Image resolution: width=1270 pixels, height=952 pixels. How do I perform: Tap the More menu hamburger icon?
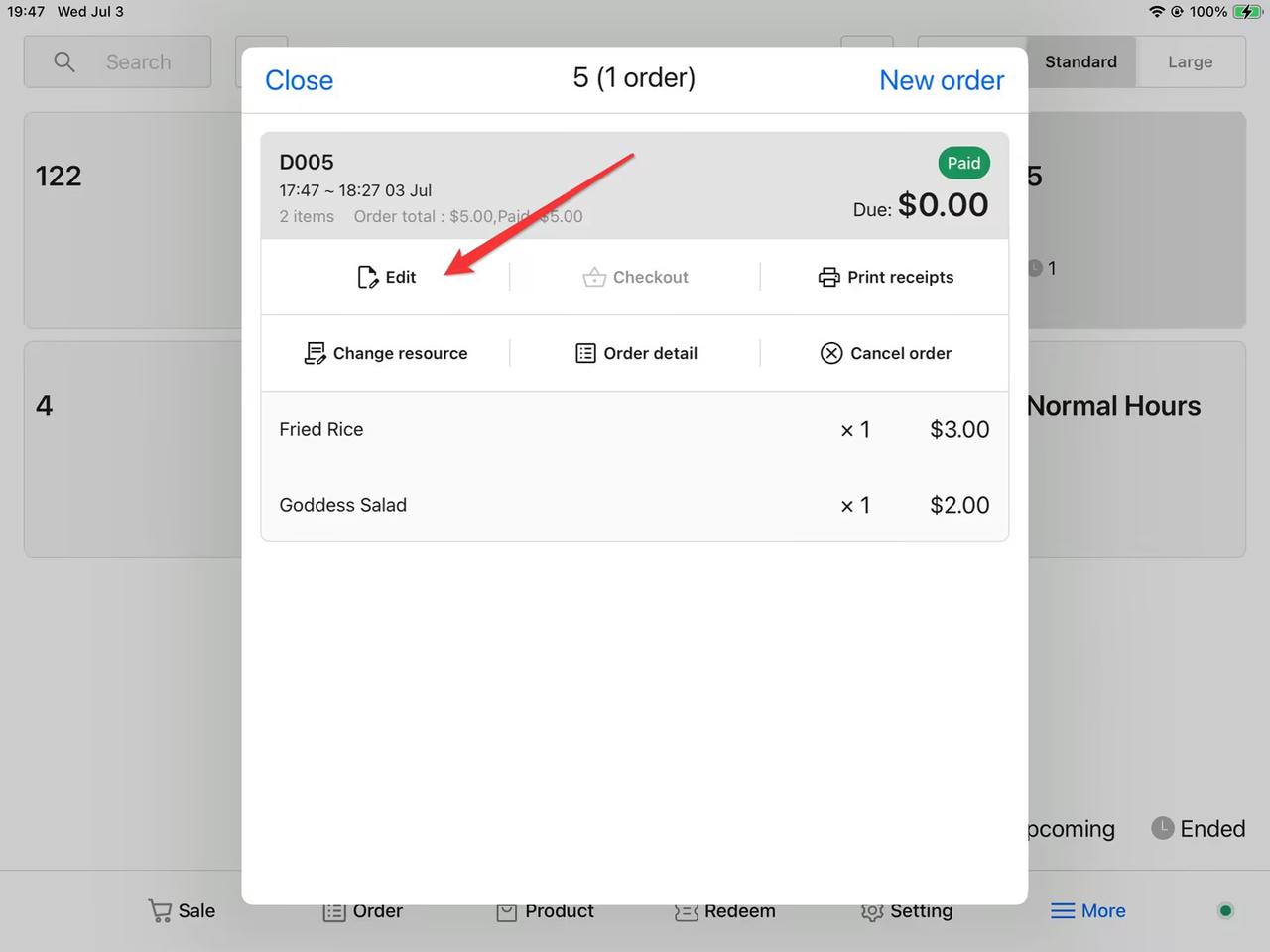coord(1063,910)
